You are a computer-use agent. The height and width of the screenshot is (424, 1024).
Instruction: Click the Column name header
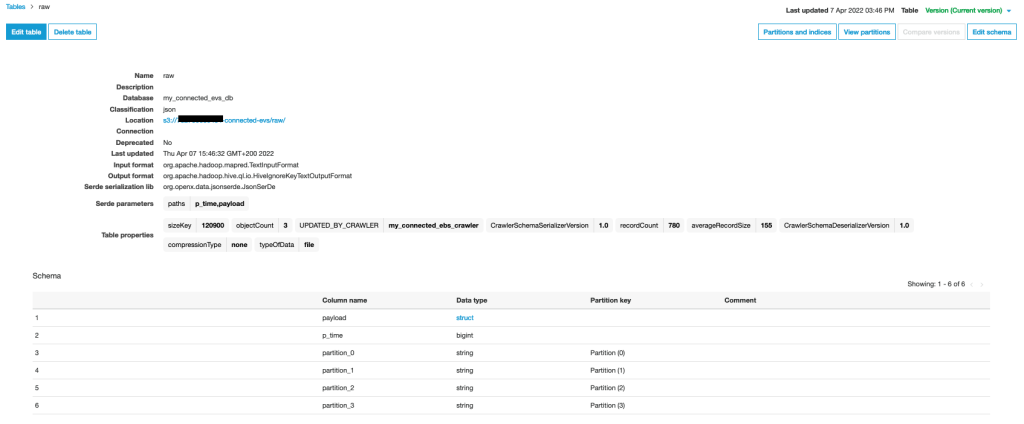point(344,300)
